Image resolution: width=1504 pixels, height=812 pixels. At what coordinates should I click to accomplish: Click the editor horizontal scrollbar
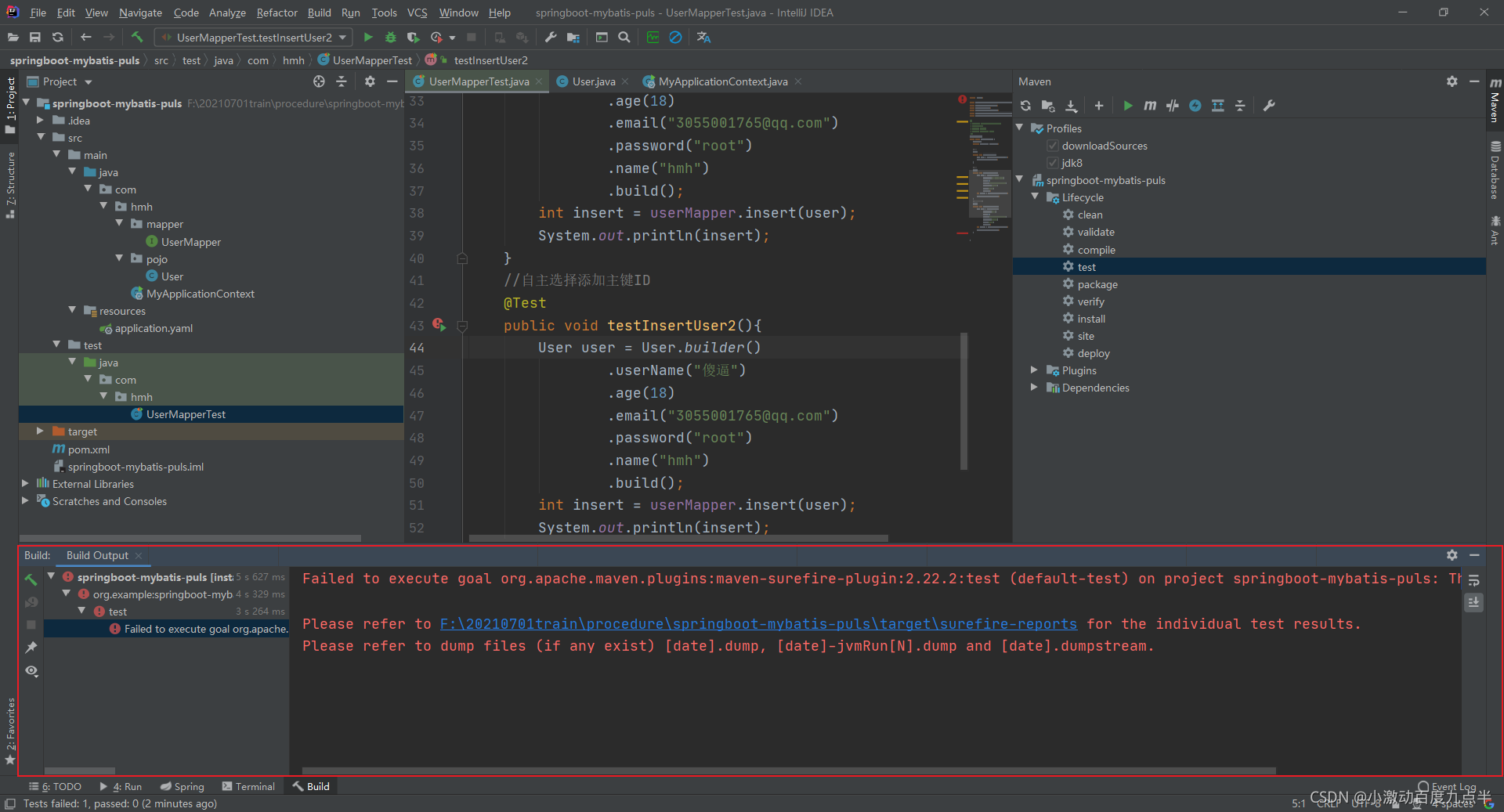coord(678,538)
